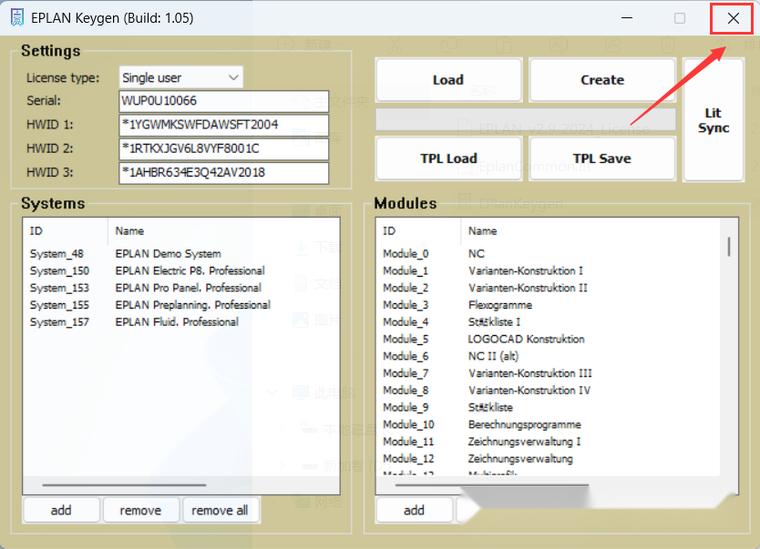Select Module_8 Varianten-Konstruktion IV row
760x549 pixels.
[x=548, y=391]
